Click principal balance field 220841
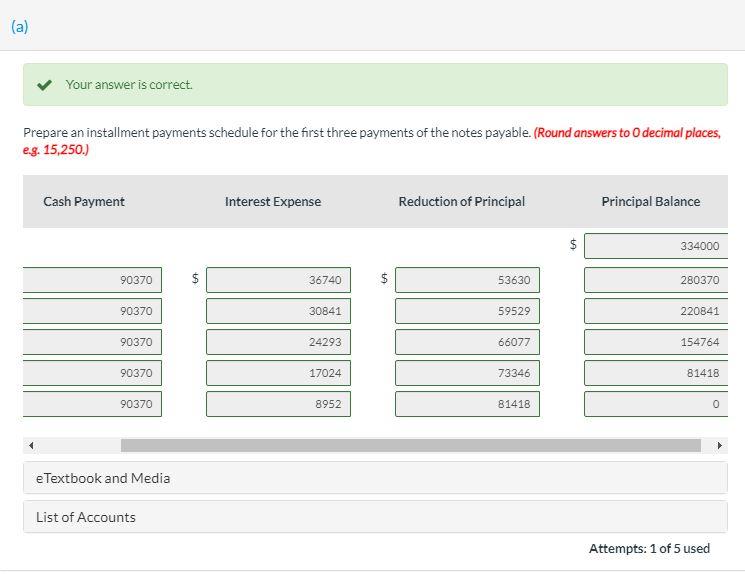Image resolution: width=745 pixels, height=574 pixels. (x=656, y=311)
